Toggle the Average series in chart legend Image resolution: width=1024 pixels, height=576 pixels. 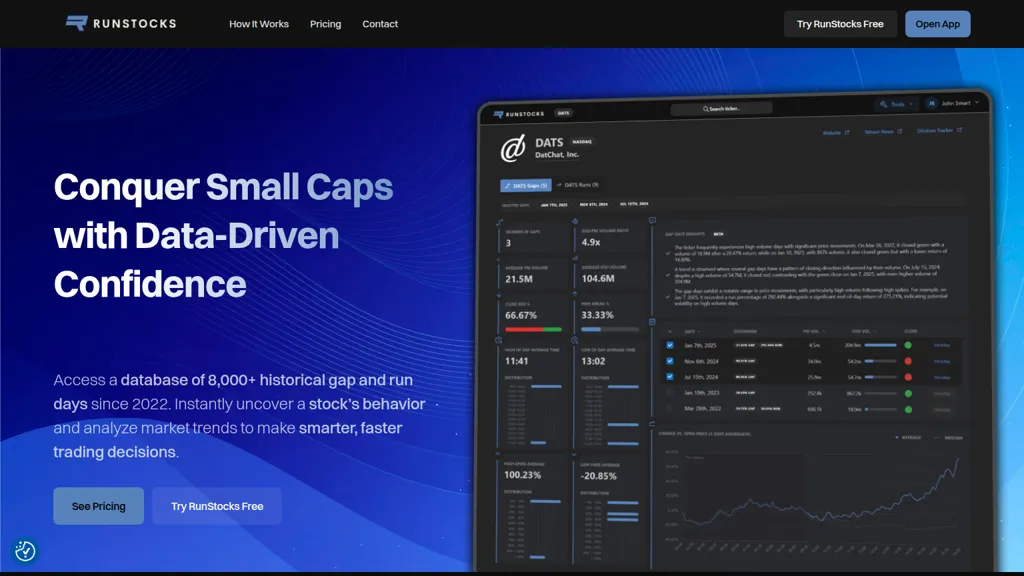(908, 438)
